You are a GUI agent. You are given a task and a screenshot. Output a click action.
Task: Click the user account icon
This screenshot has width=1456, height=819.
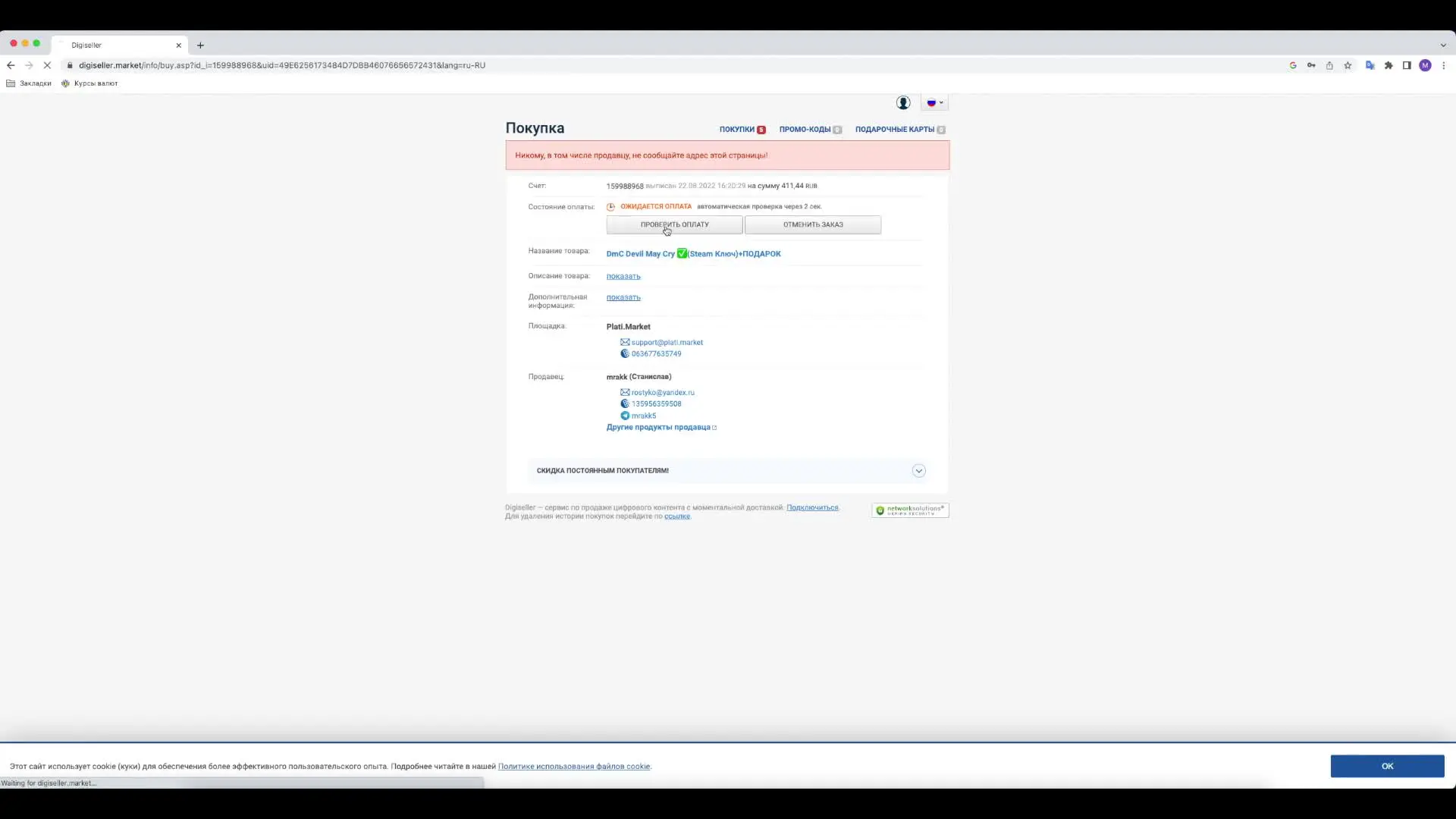pyautogui.click(x=902, y=102)
